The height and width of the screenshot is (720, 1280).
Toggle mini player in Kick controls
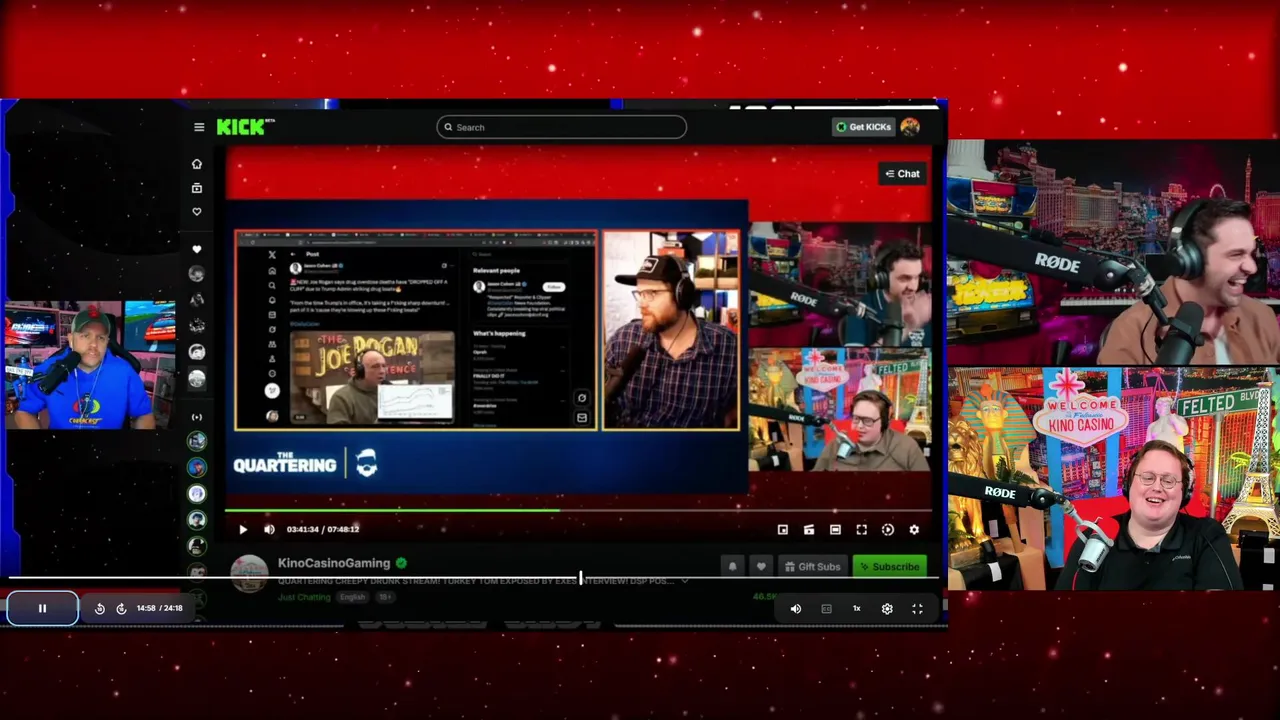click(x=783, y=530)
